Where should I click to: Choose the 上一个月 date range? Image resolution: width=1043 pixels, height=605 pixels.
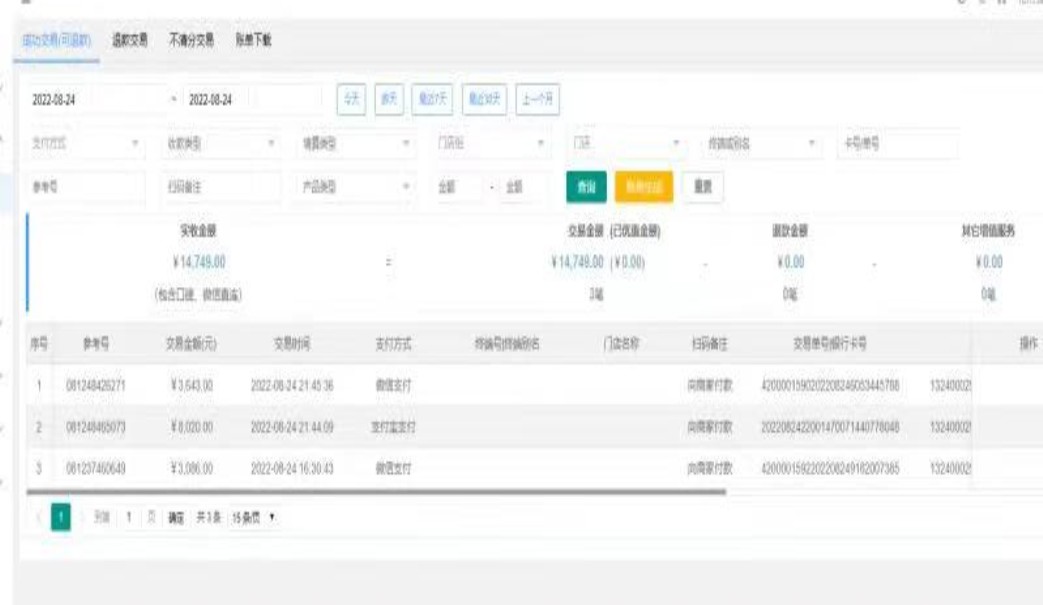point(541,99)
